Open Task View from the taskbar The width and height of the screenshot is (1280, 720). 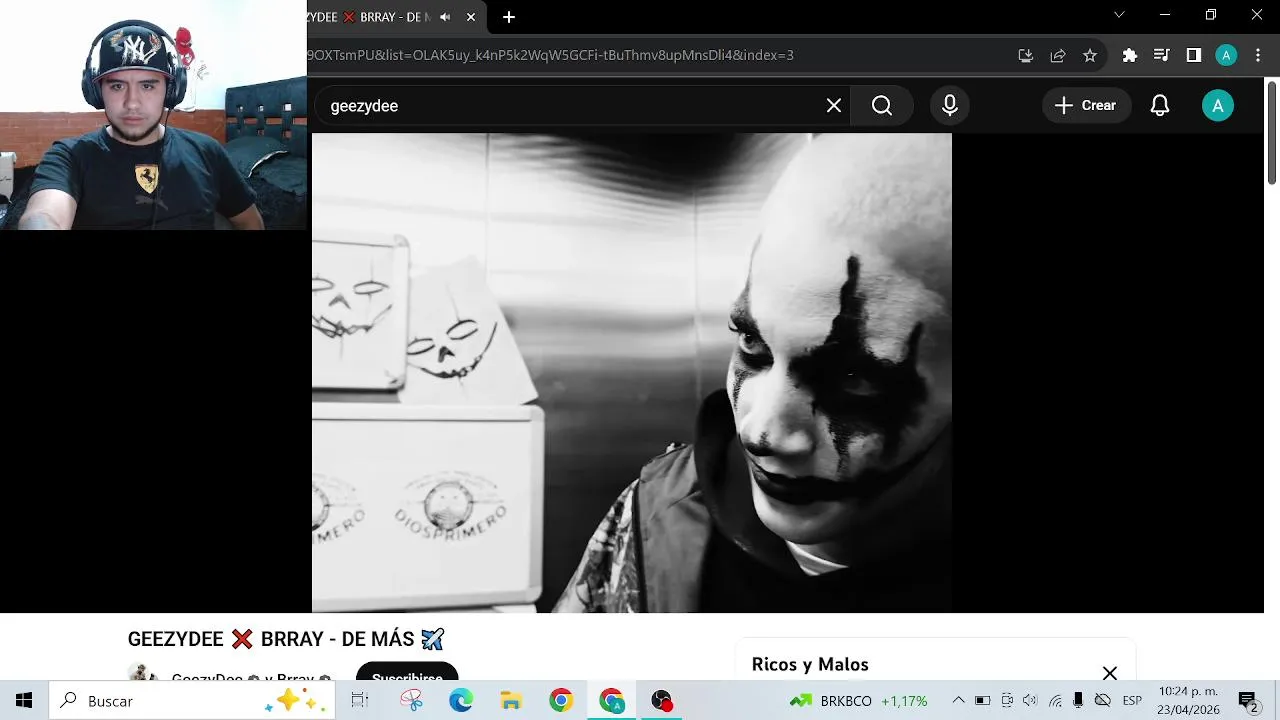pyautogui.click(x=360, y=701)
